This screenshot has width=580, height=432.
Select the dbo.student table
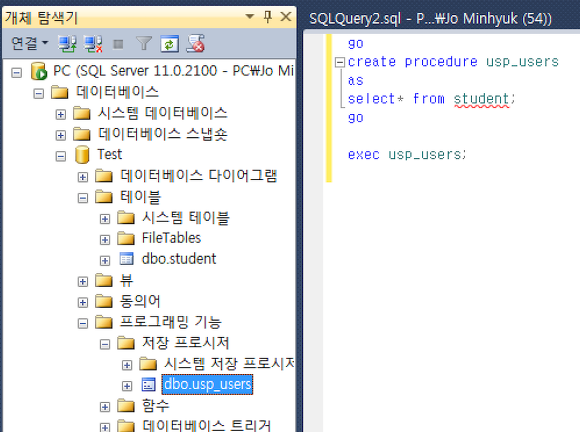click(179, 259)
